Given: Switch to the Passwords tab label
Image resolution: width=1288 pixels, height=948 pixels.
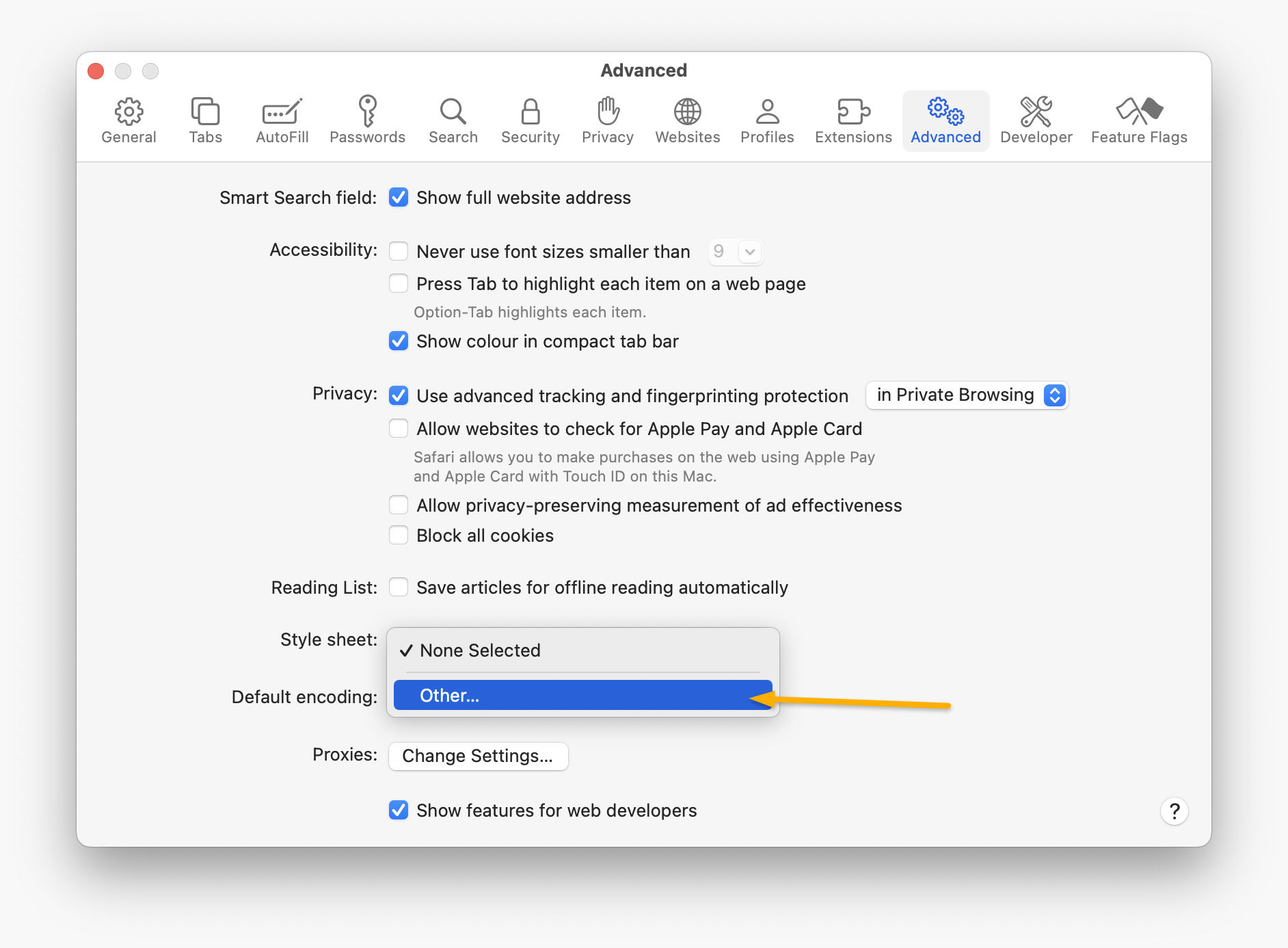Looking at the screenshot, I should click(368, 137).
